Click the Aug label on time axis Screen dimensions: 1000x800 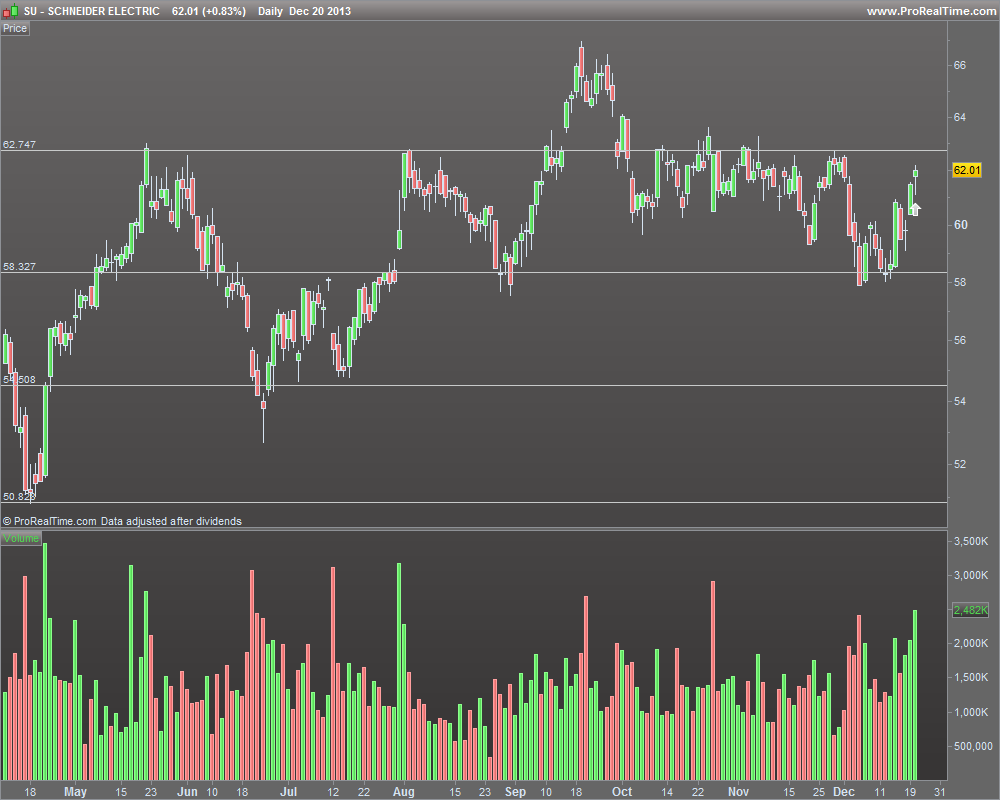(403, 791)
